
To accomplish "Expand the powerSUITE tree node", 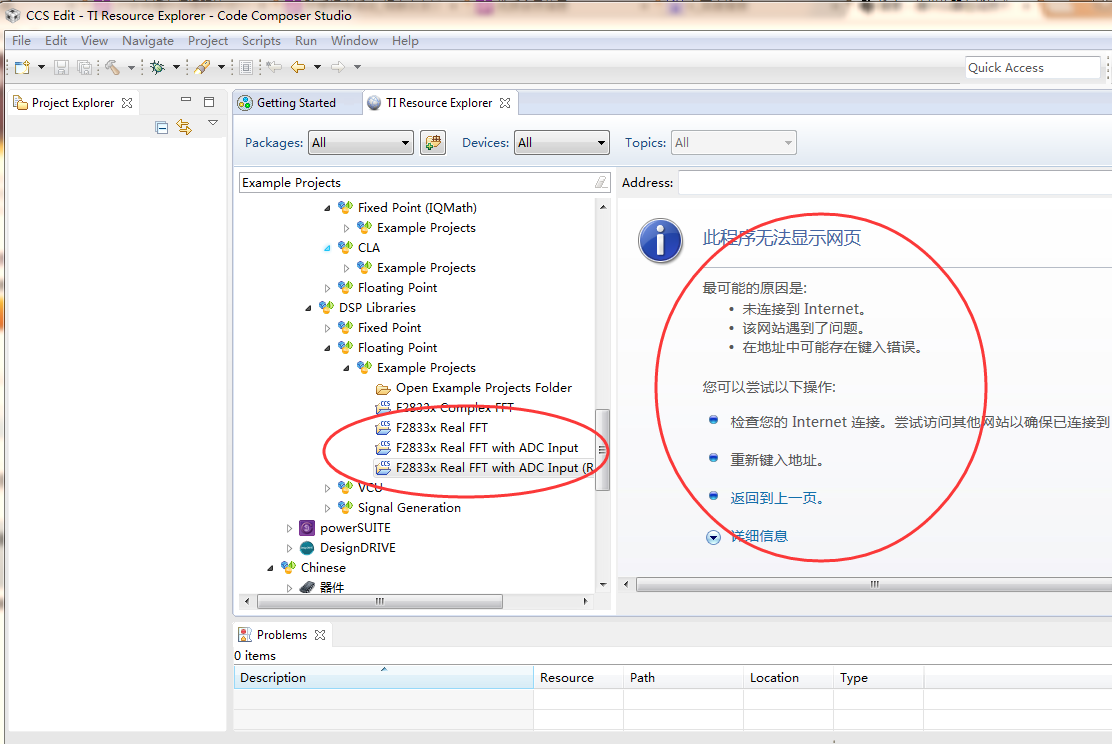I will [x=289, y=528].
